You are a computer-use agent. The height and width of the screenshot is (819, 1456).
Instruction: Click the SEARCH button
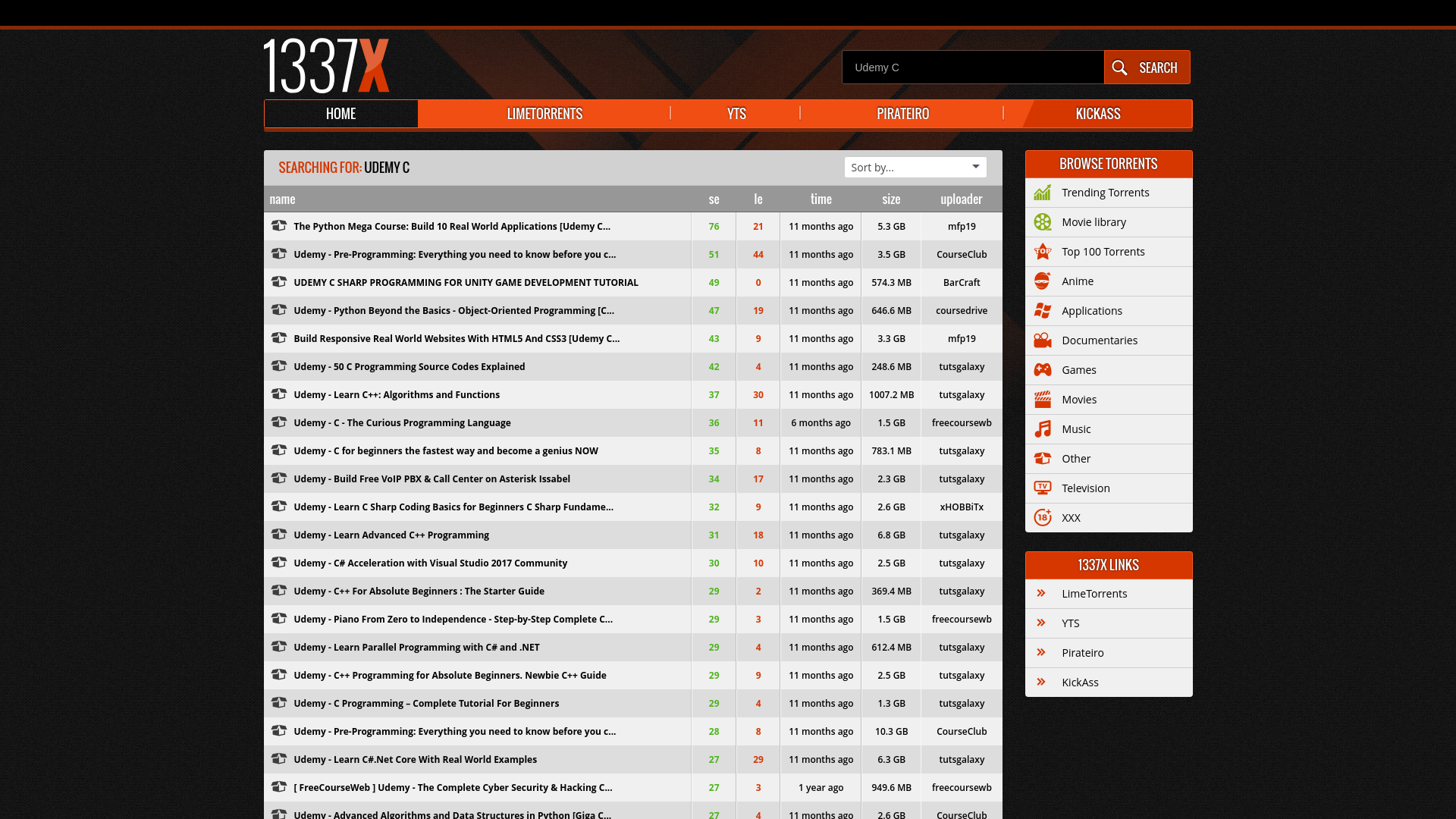coord(1147,67)
